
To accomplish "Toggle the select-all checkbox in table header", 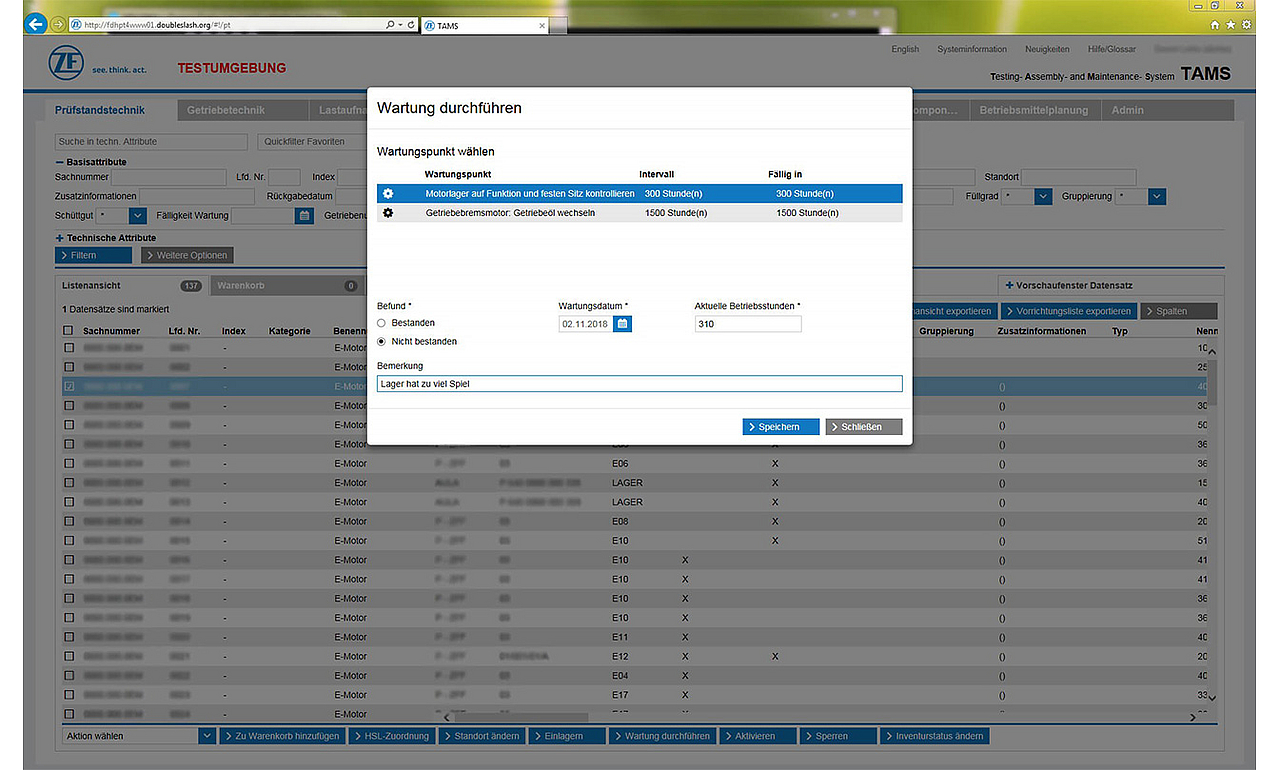I will (68, 331).
